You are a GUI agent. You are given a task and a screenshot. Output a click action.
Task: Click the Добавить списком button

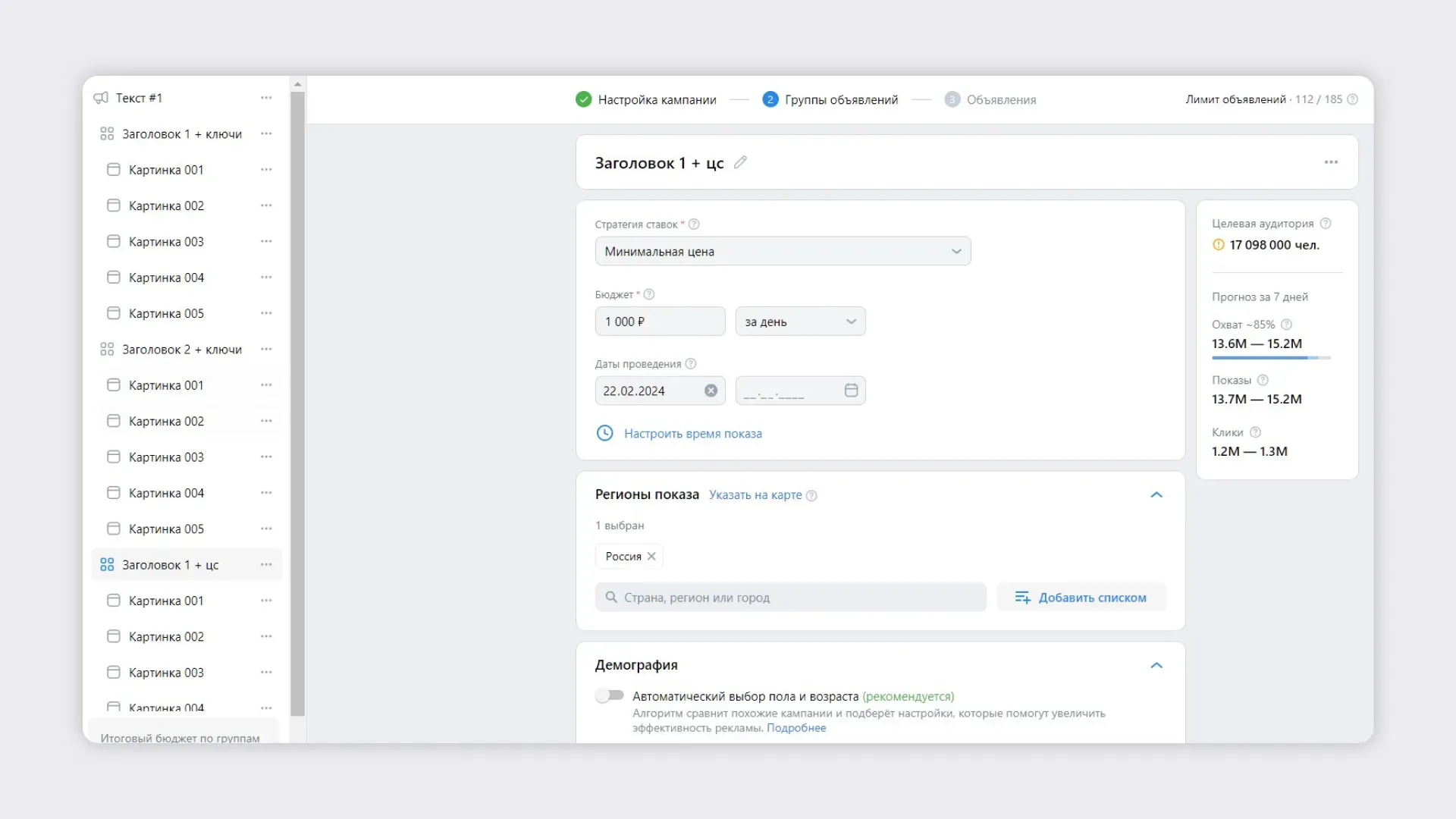tap(1081, 598)
